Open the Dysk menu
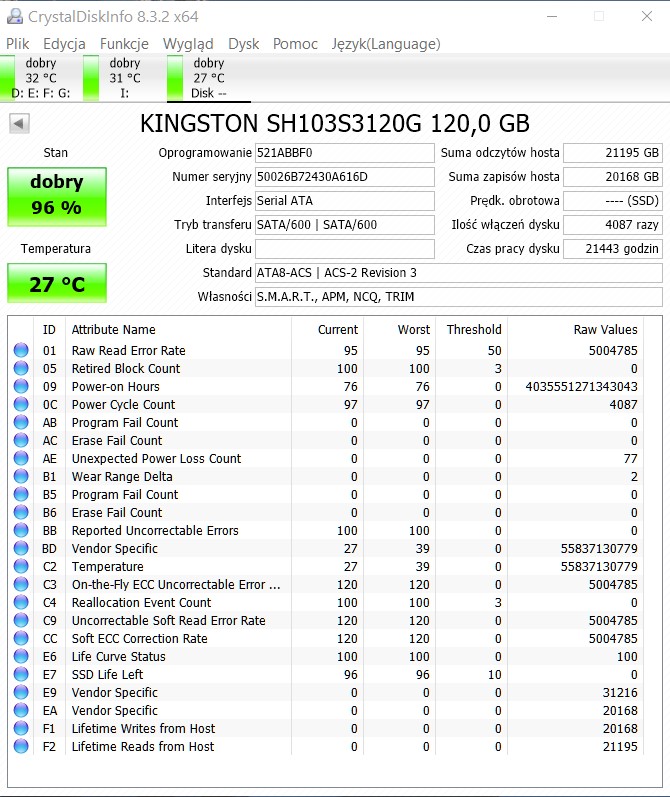Viewport: 670px width, 797px height. 243,44
